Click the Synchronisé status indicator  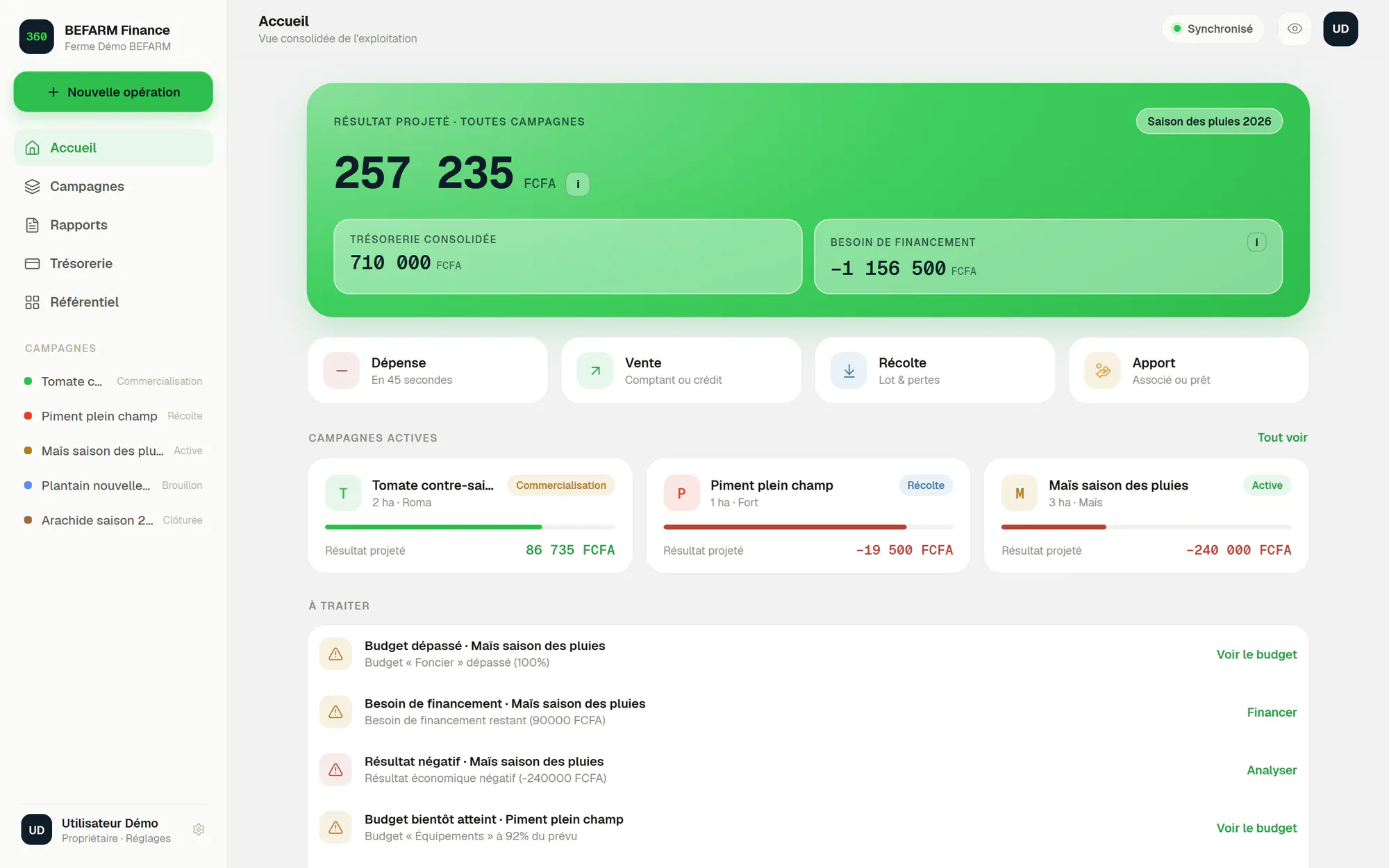(1213, 29)
